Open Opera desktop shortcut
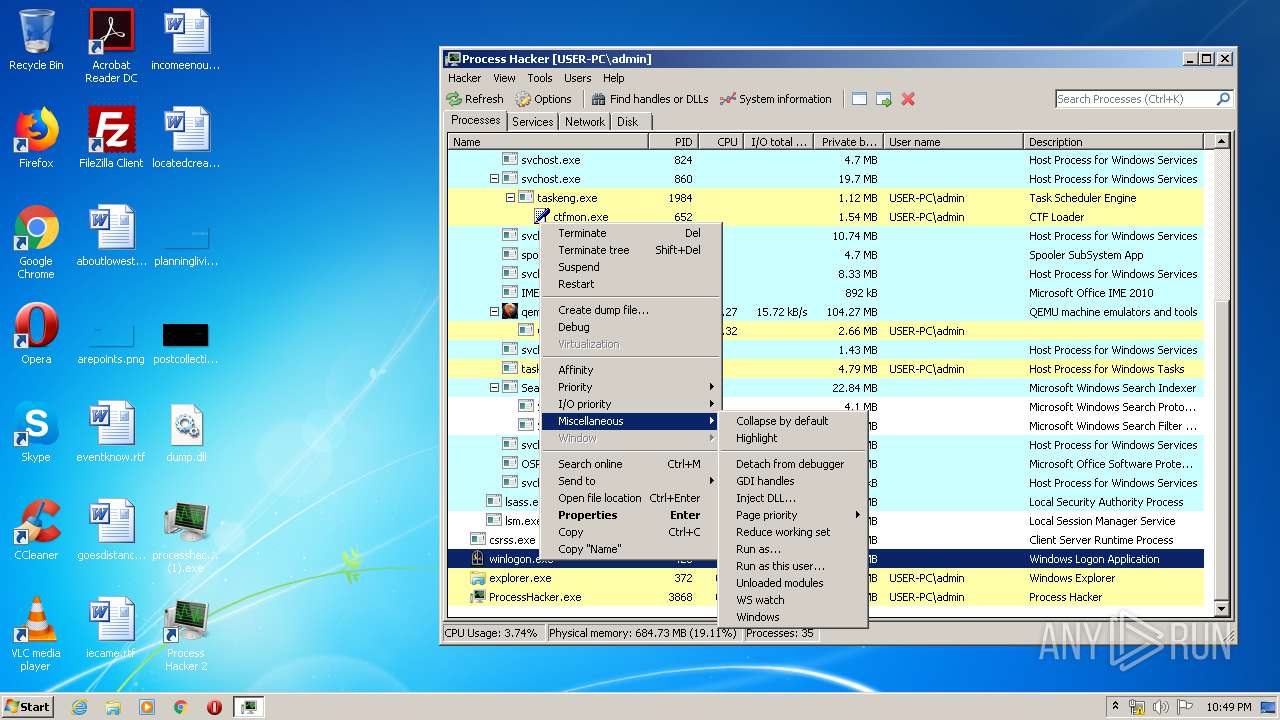This screenshot has width=1280, height=720. click(36, 334)
